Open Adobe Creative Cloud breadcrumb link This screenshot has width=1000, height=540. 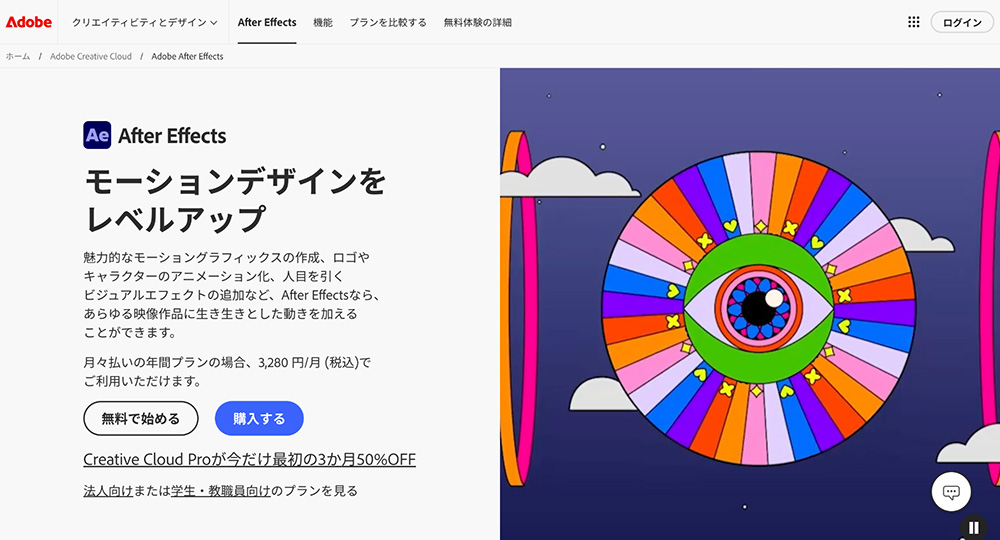[91, 56]
